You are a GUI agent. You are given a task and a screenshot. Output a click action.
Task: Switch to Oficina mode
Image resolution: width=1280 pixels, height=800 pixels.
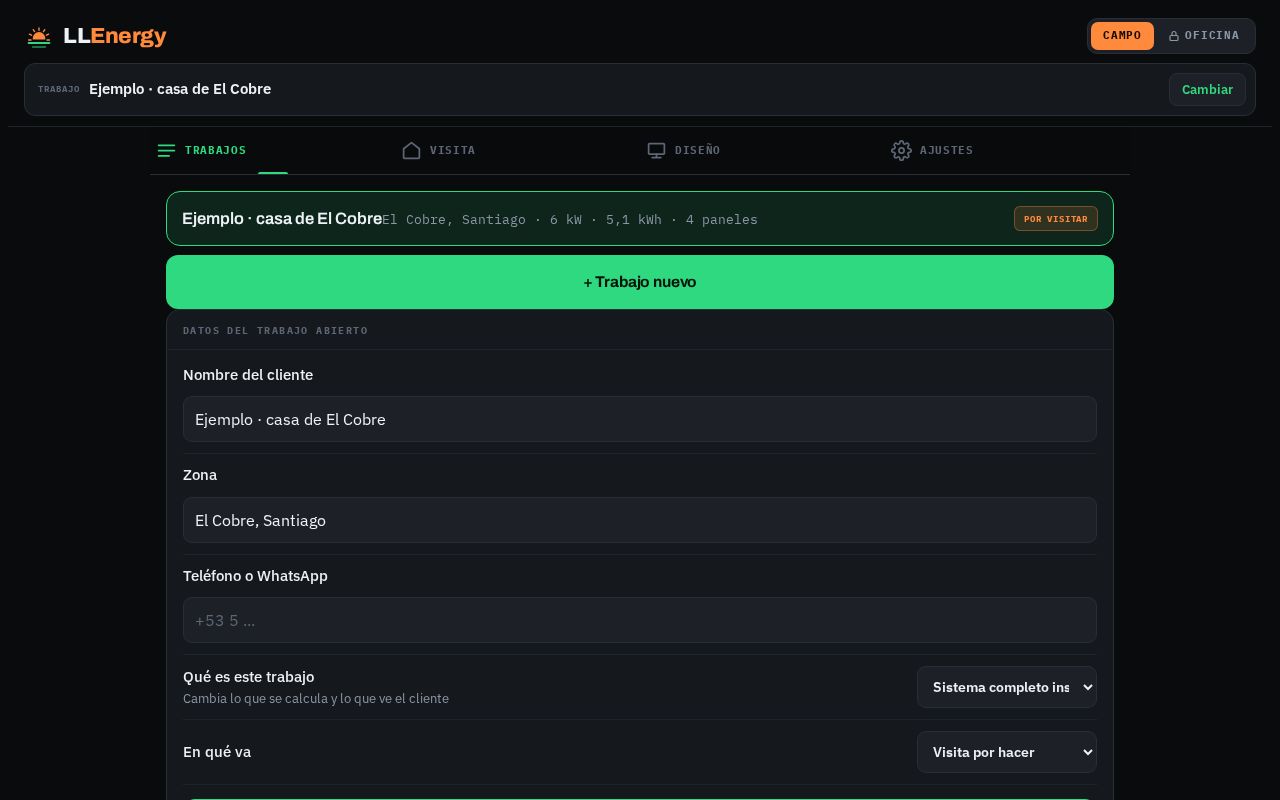tap(1204, 36)
